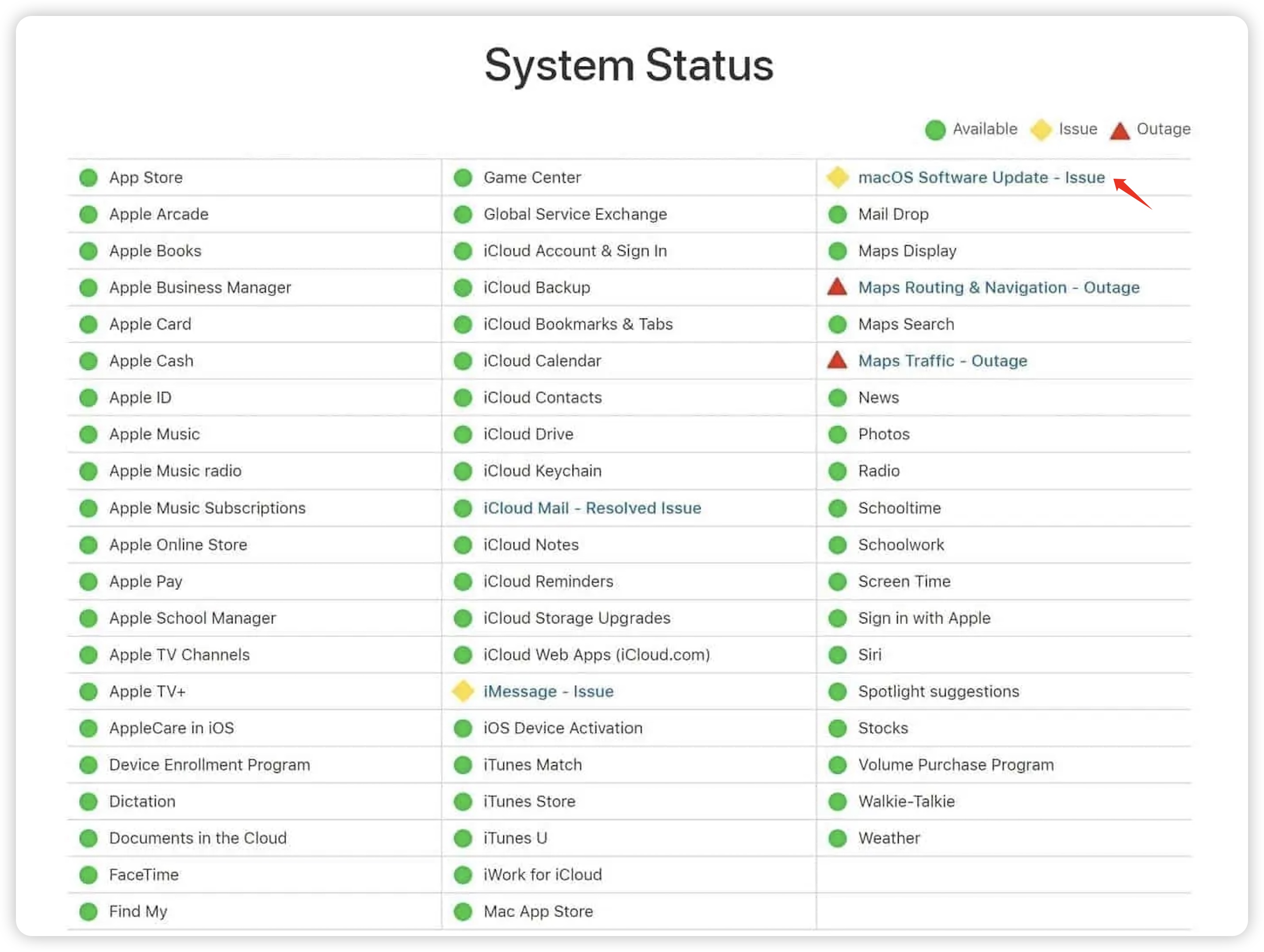The width and height of the screenshot is (1264, 952).
Task: Click the green status dot beside Apple ID
Action: (x=88, y=398)
